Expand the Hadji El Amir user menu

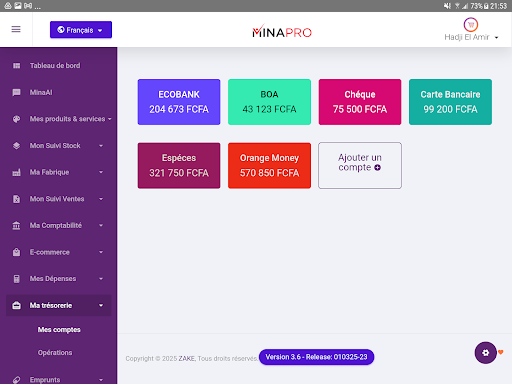(471, 37)
